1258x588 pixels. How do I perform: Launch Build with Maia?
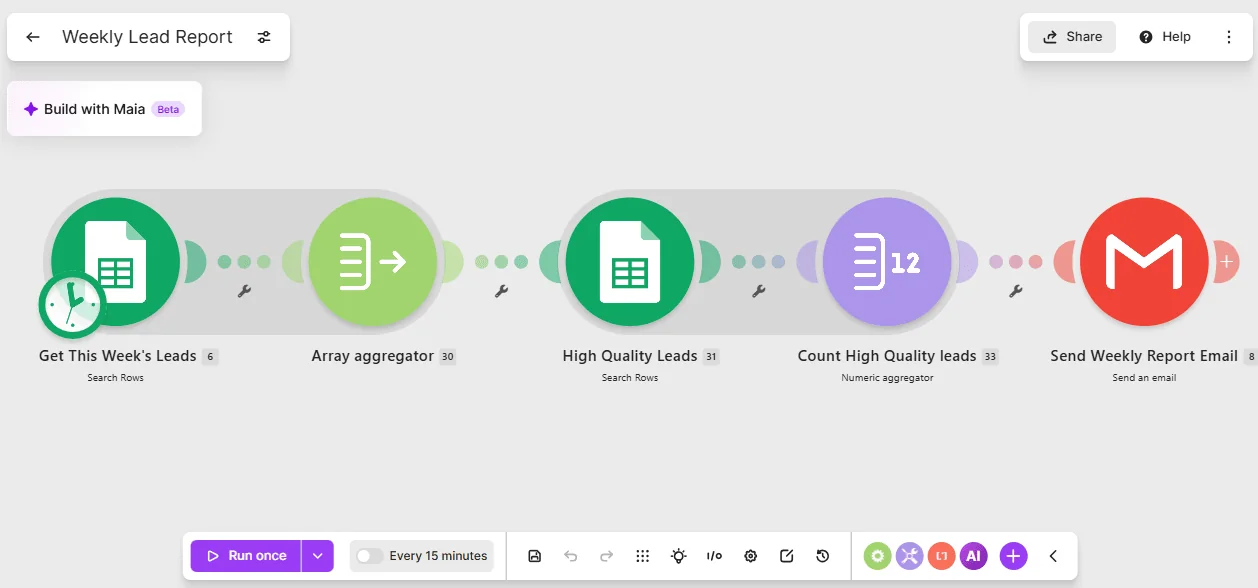[104, 109]
